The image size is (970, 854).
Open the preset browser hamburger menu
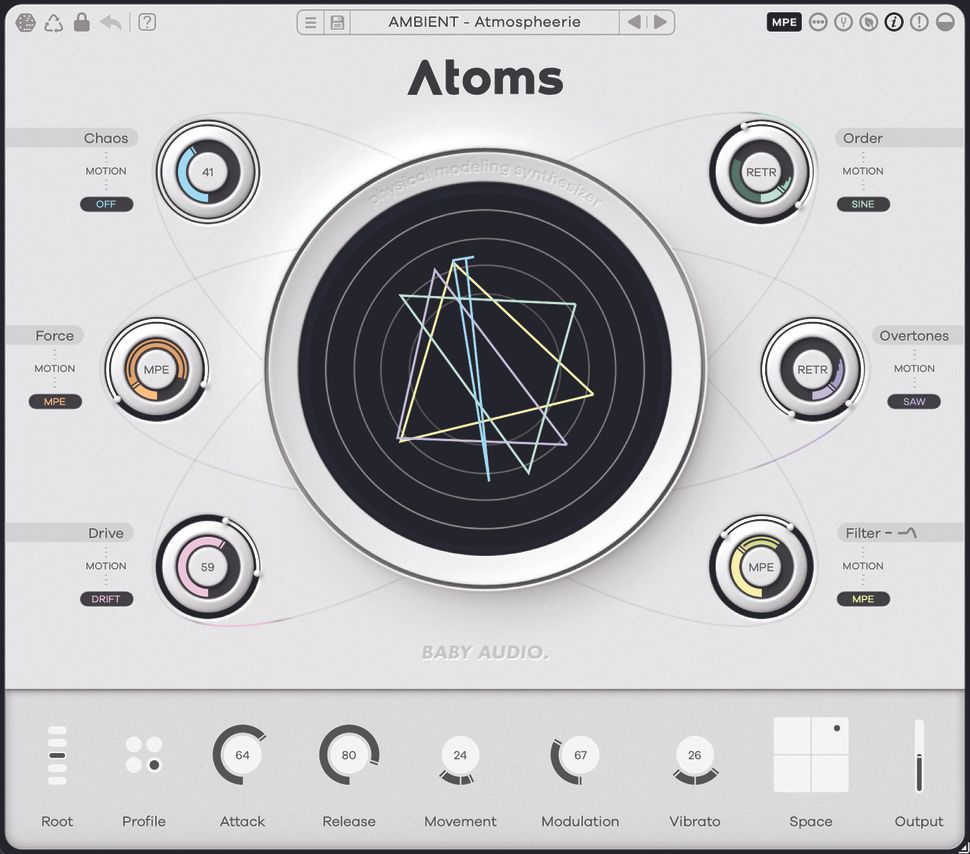pyautogui.click(x=310, y=21)
